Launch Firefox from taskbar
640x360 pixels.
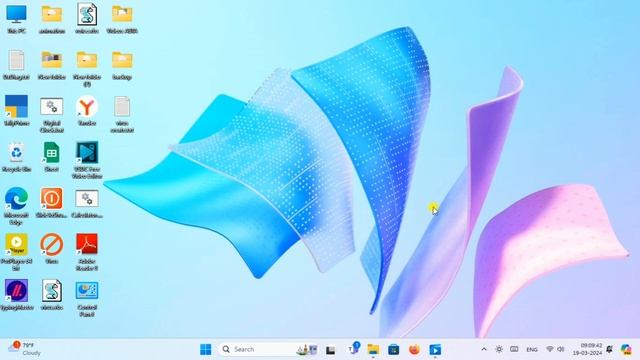tap(414, 349)
